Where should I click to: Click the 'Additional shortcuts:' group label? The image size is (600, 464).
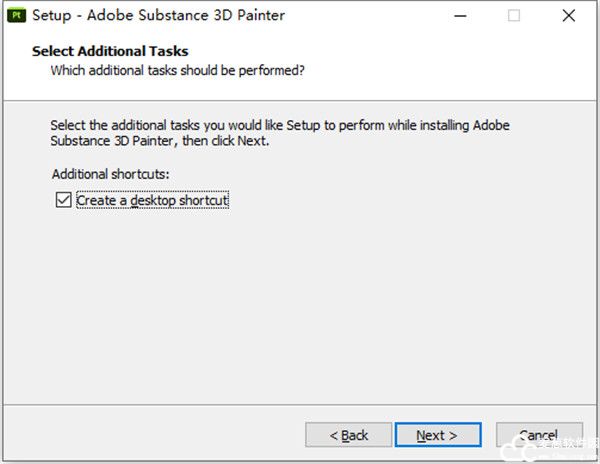[x=110, y=174]
